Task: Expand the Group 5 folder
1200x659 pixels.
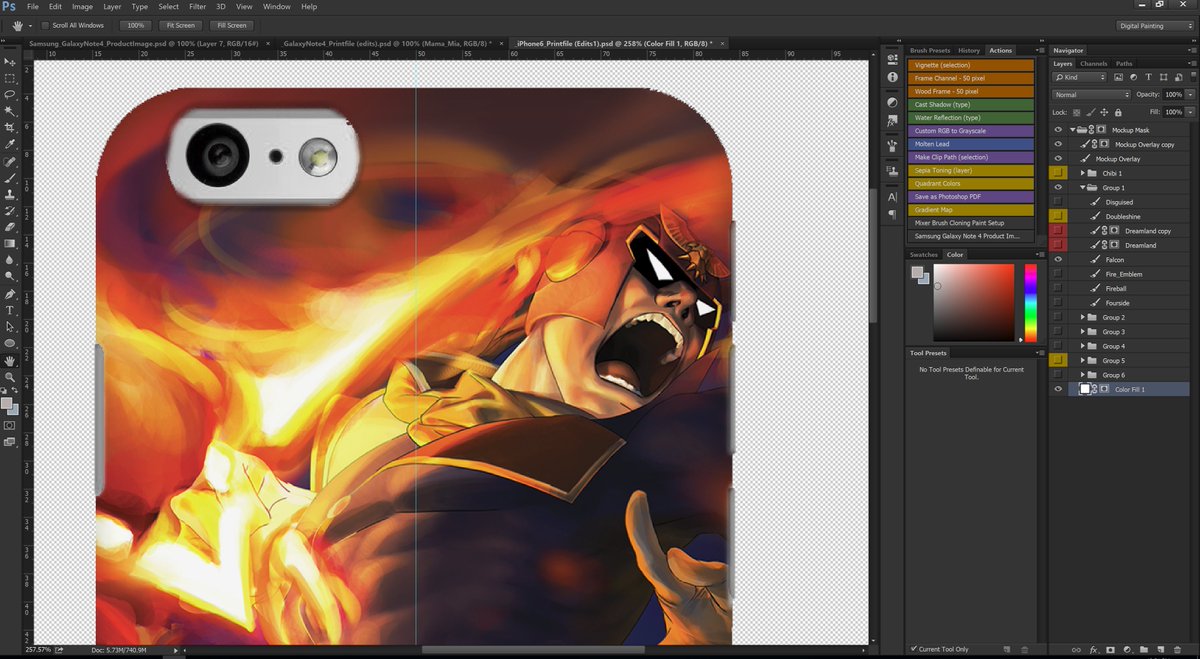Action: [1082, 360]
